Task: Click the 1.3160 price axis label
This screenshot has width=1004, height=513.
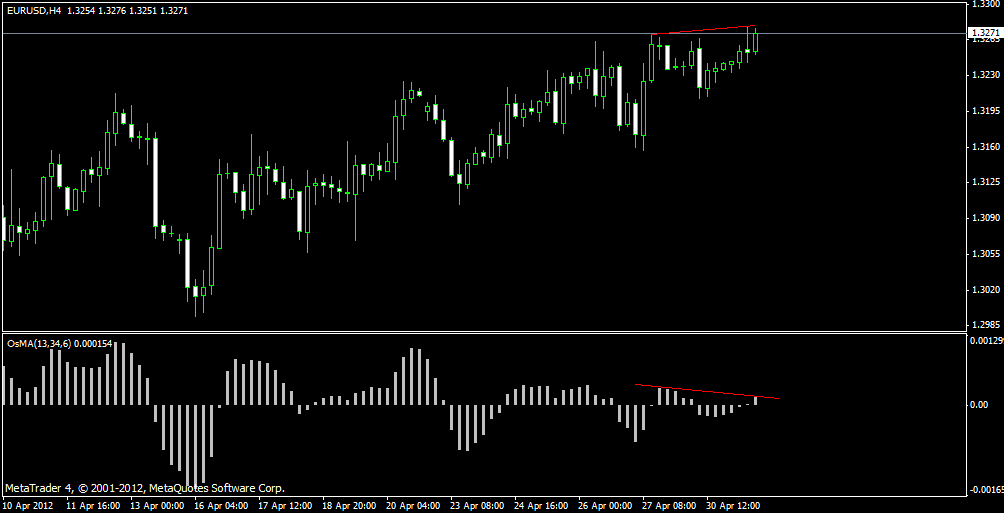Action: click(x=985, y=147)
